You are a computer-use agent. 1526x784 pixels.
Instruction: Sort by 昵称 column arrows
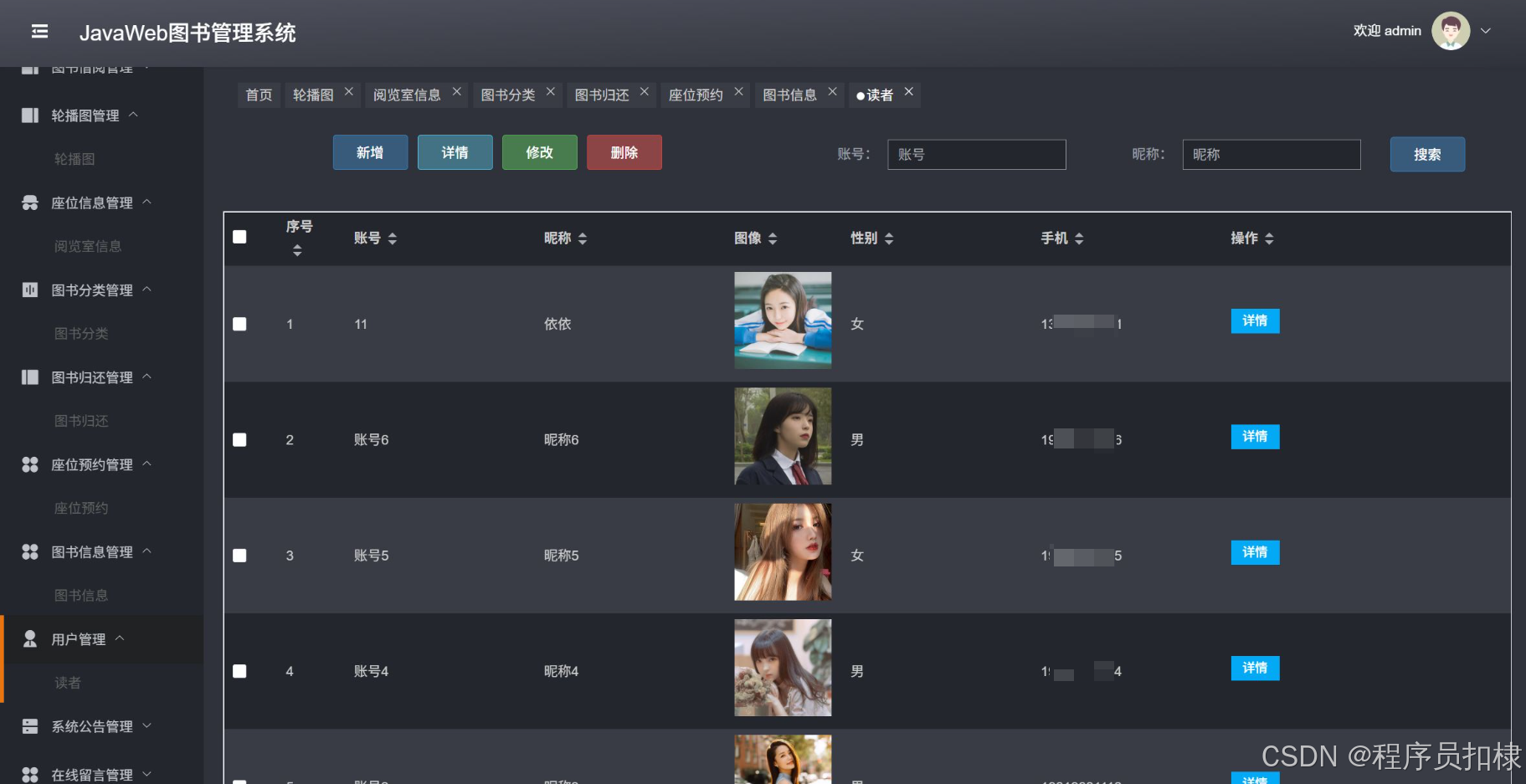(x=583, y=238)
